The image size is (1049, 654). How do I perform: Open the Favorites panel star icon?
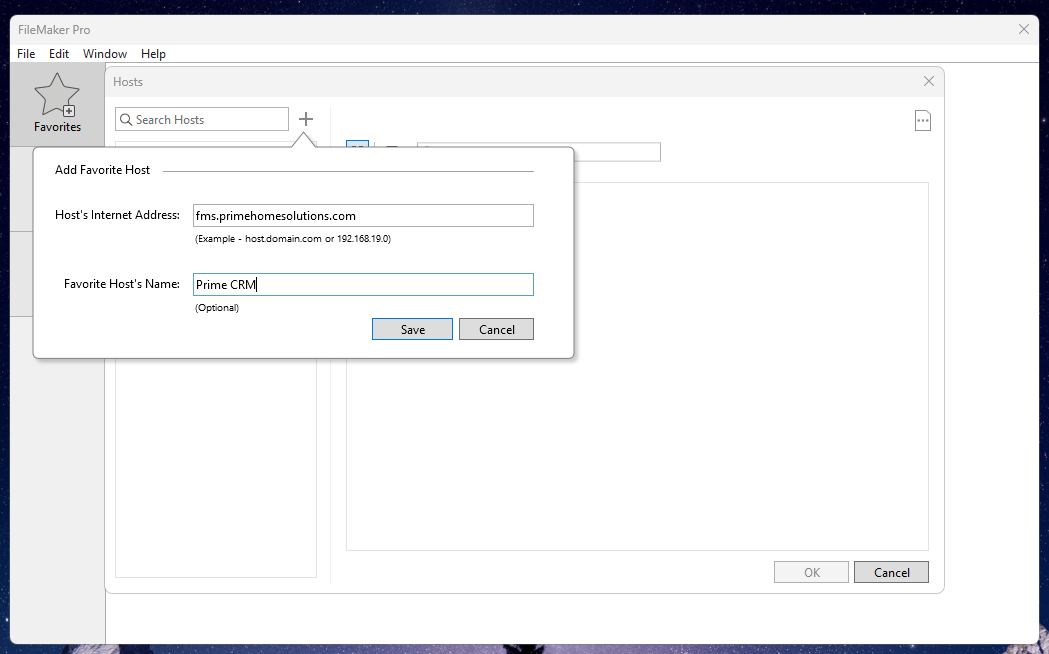coord(57,96)
